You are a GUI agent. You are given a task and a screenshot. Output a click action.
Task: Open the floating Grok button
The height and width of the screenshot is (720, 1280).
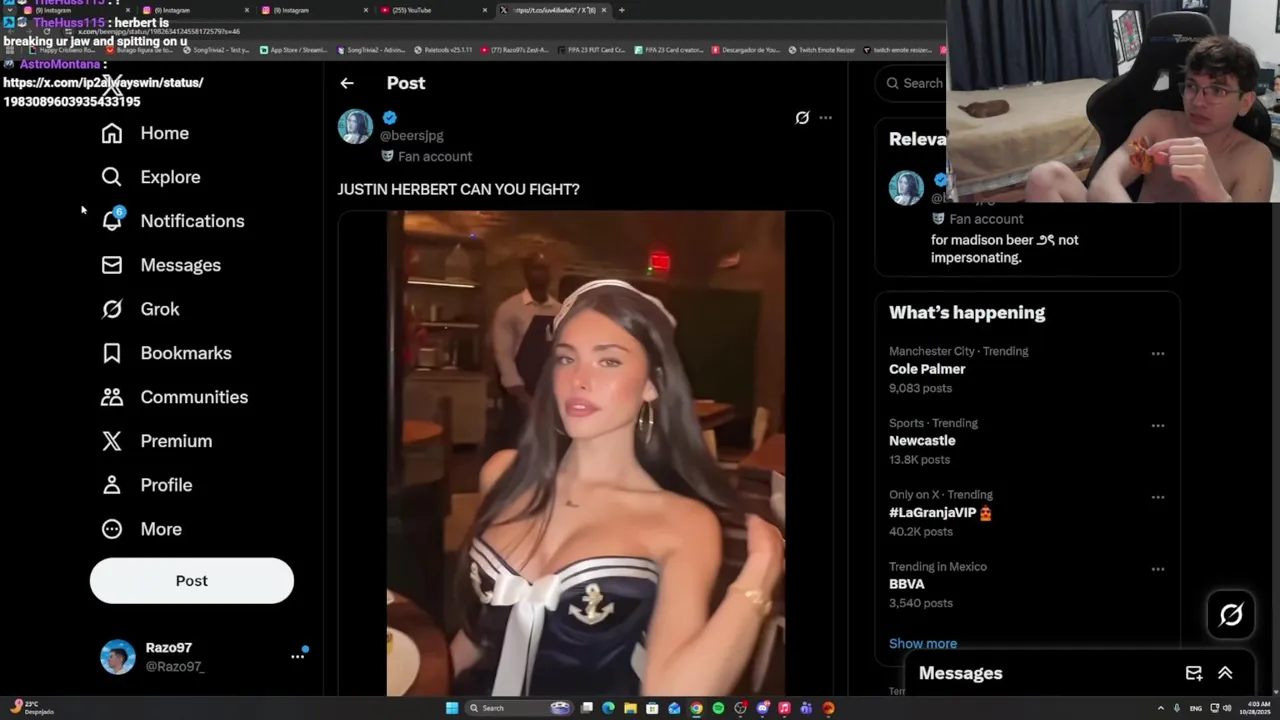tap(1231, 614)
